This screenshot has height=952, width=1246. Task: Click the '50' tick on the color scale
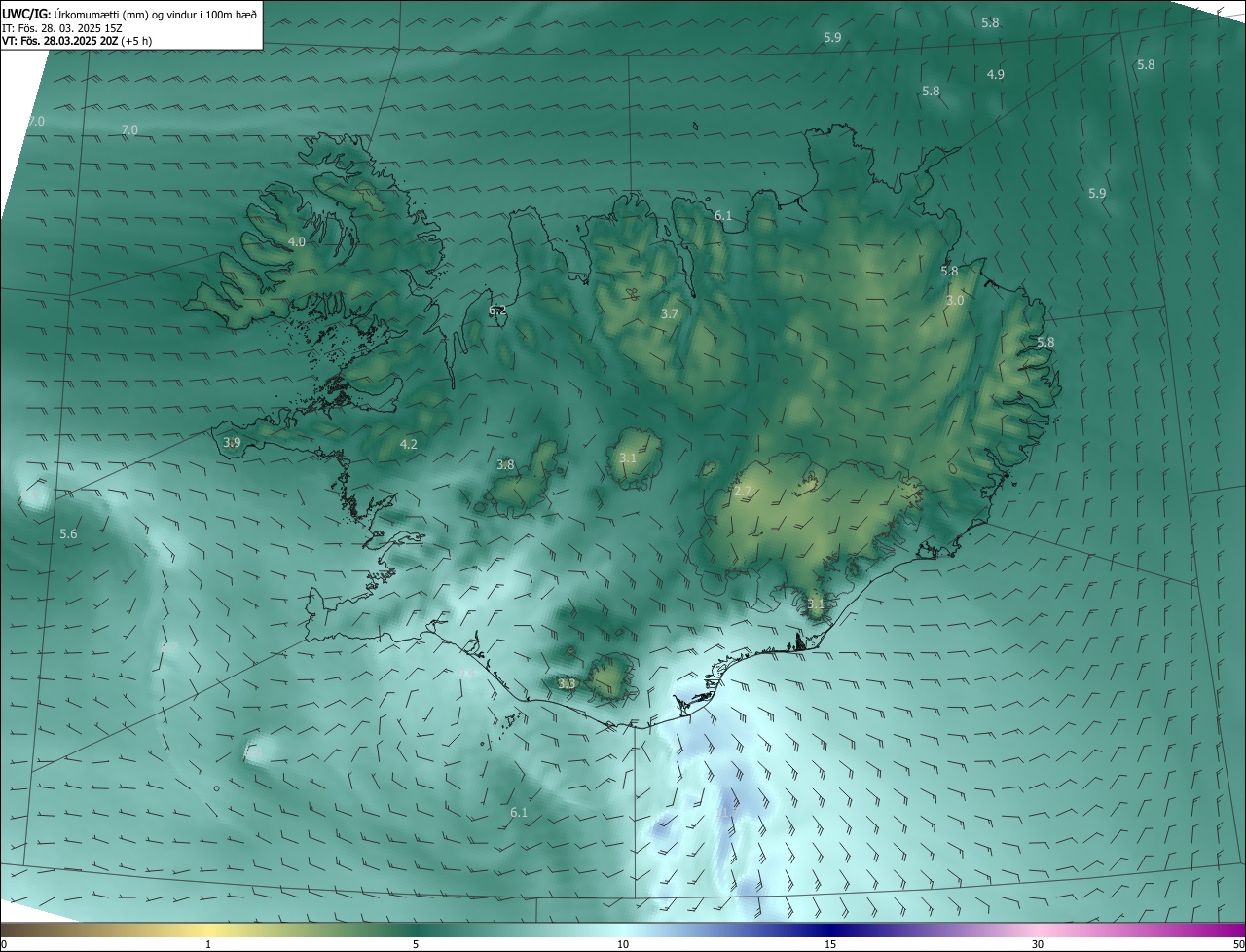tap(1238, 944)
